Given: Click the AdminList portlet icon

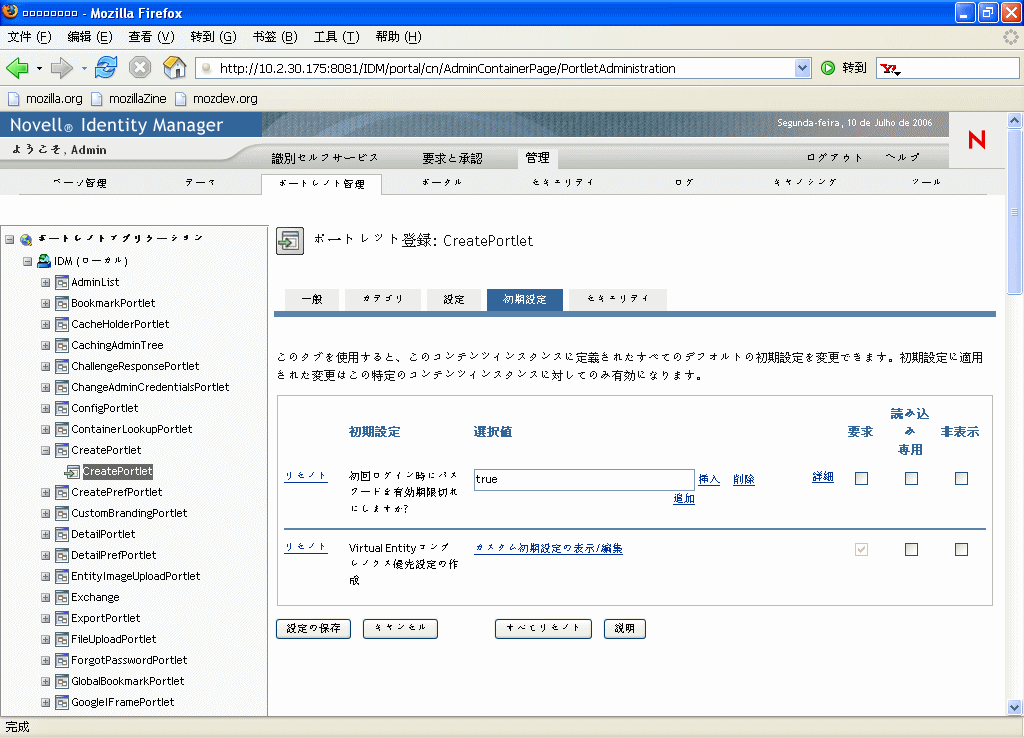Looking at the screenshot, I should 62,281.
